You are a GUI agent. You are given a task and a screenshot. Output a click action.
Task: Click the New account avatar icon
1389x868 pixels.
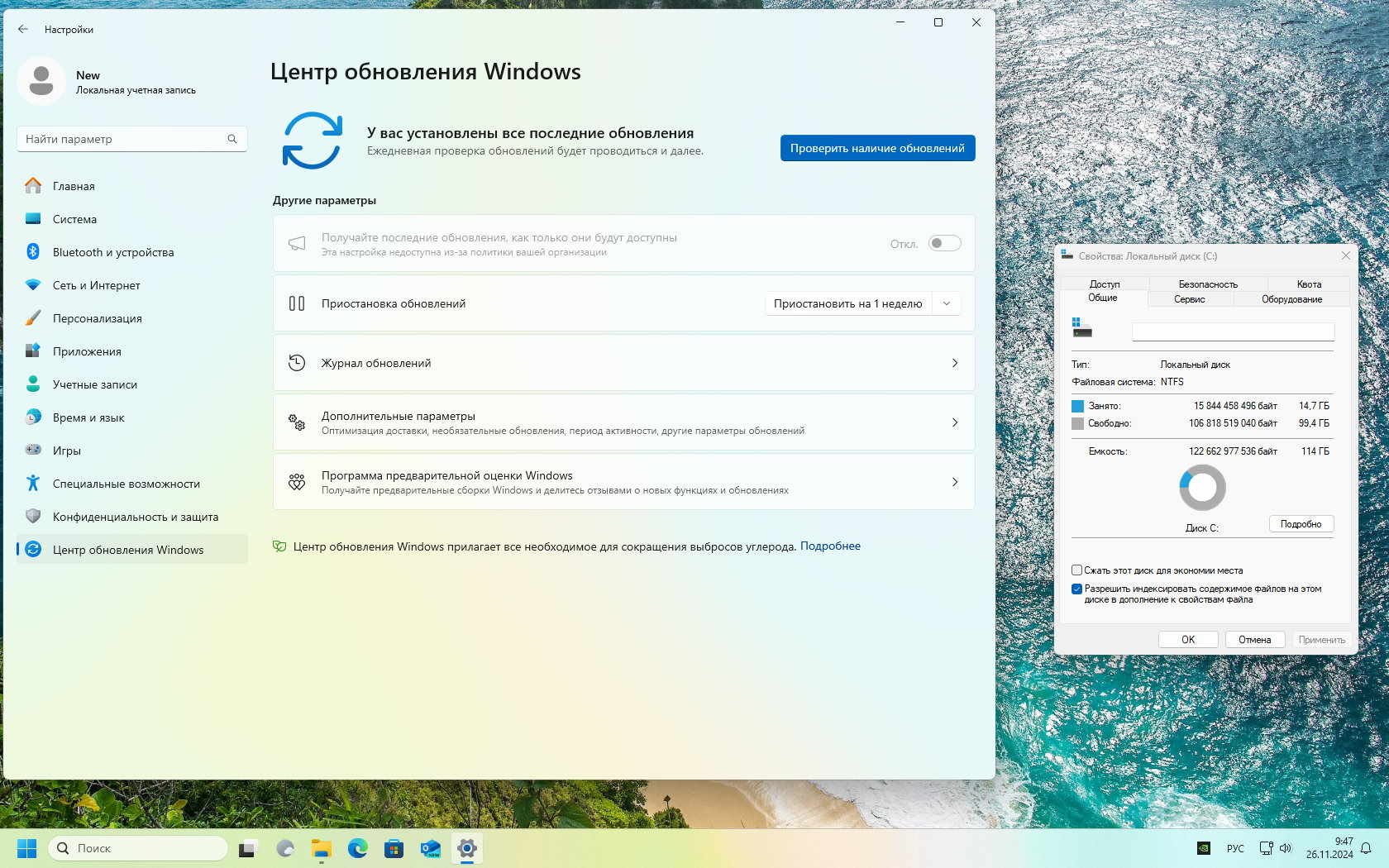pos(41,80)
